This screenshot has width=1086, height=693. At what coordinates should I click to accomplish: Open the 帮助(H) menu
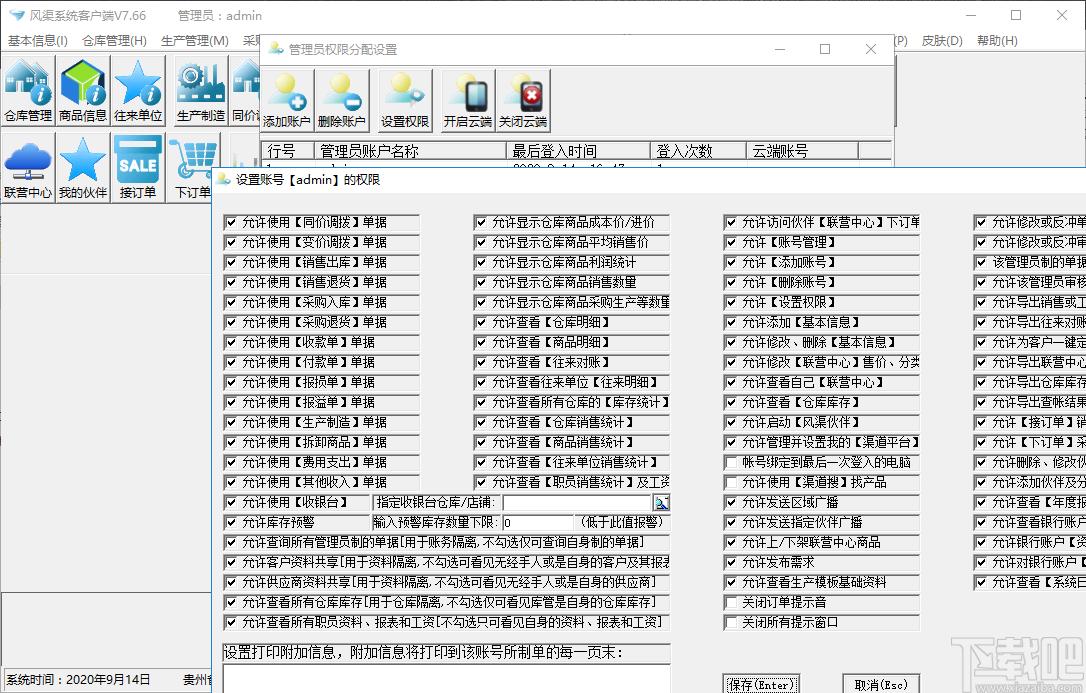tap(997, 41)
